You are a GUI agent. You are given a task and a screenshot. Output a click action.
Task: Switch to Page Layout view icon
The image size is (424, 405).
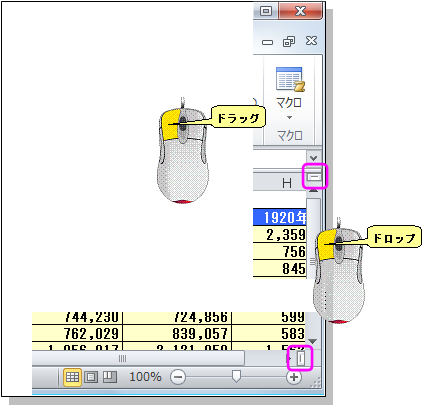pyautogui.click(x=91, y=377)
